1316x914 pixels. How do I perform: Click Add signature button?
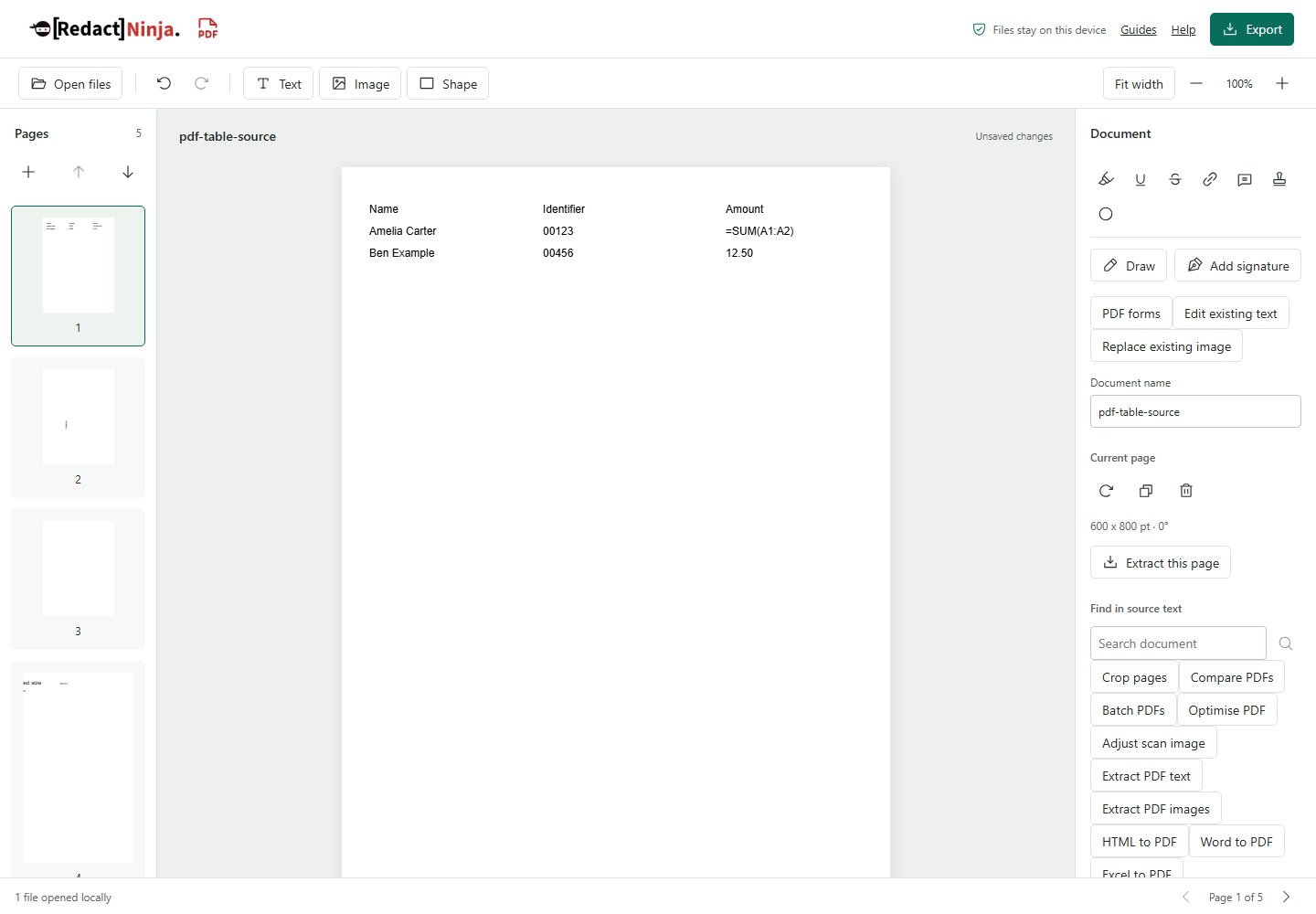coord(1237,265)
